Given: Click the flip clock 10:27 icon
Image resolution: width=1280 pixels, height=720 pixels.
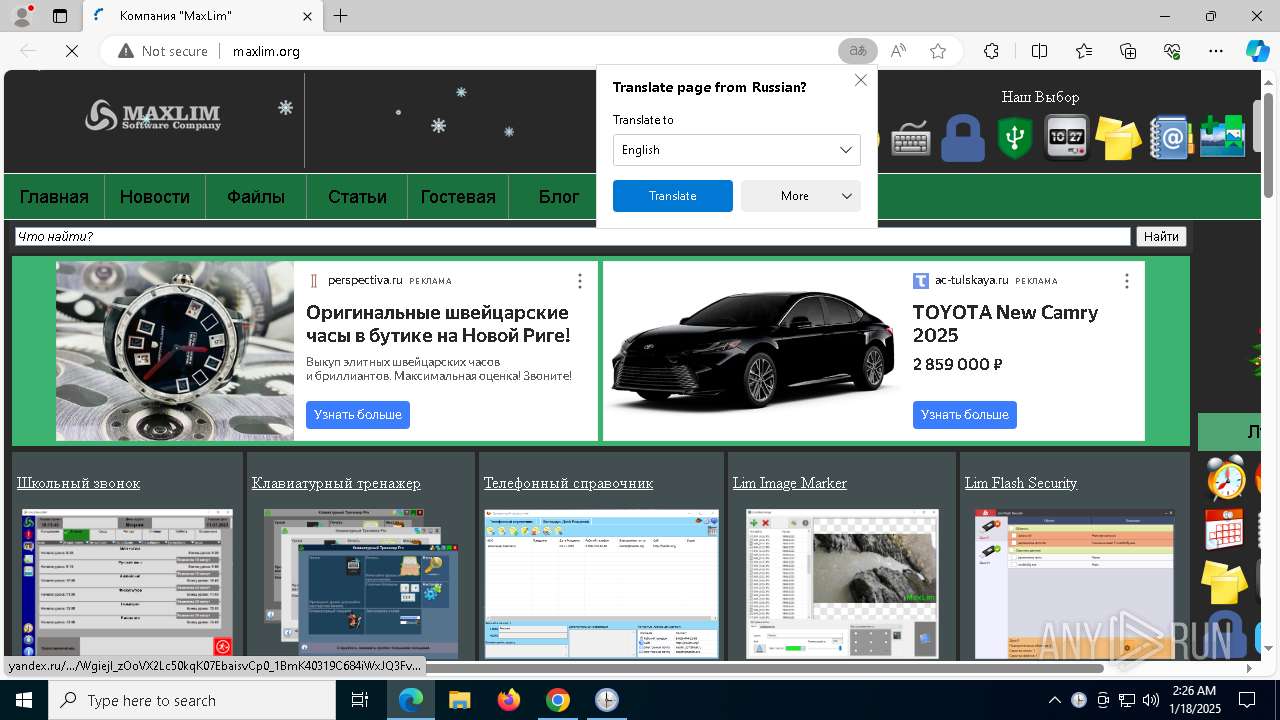Looking at the screenshot, I should [x=1066, y=138].
